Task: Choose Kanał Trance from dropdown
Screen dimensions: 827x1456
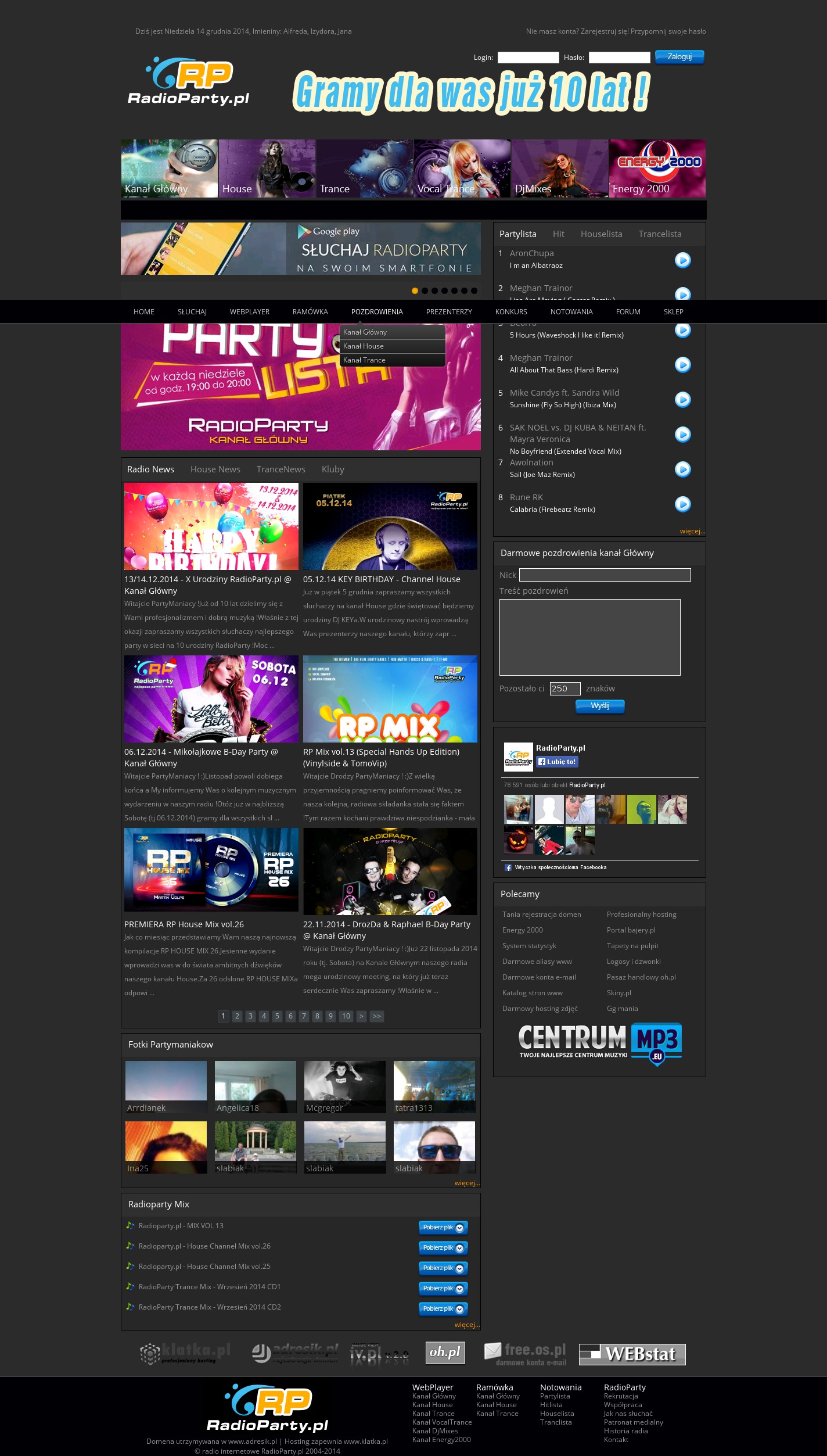Action: click(364, 360)
